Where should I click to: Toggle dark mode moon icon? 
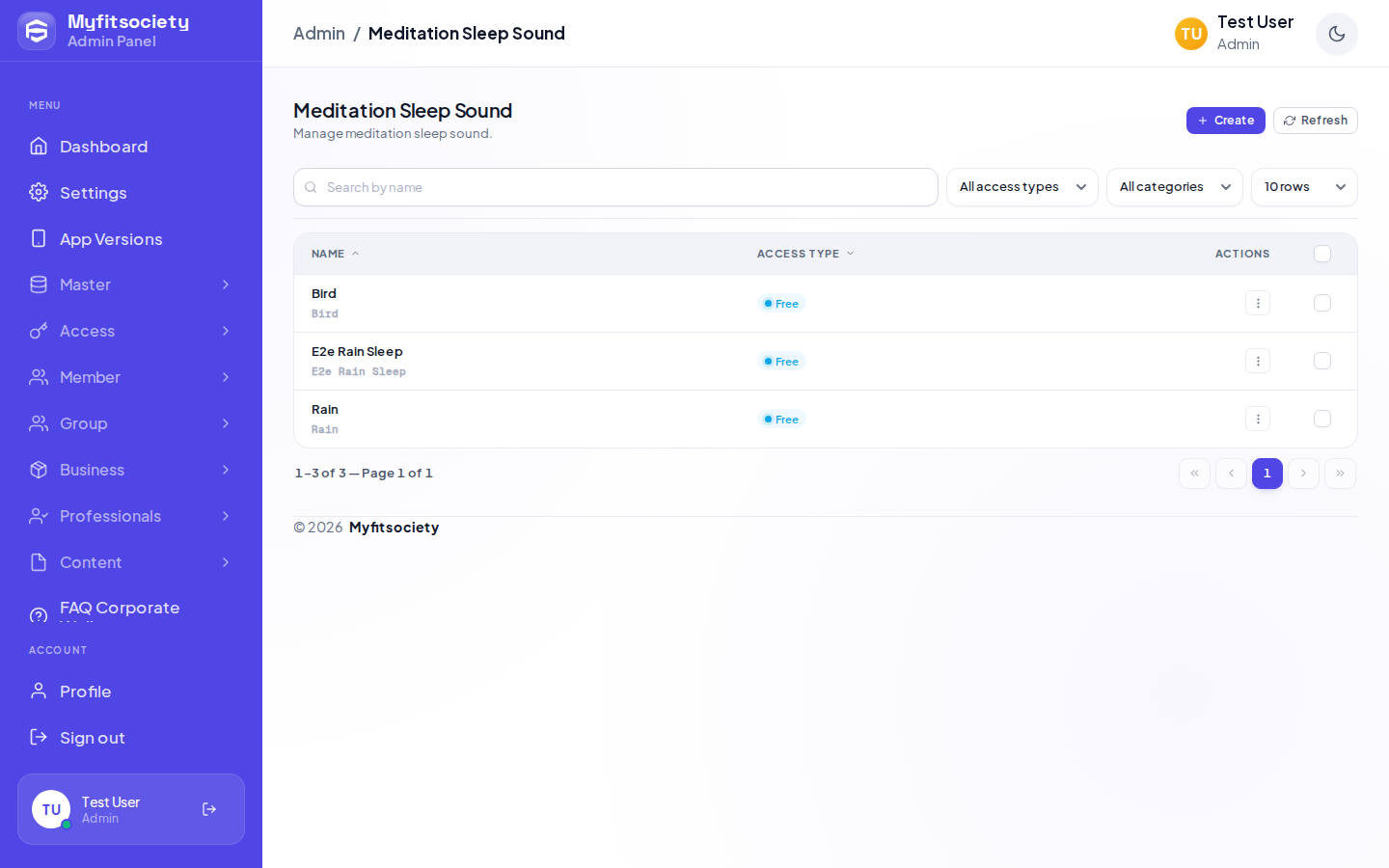pyautogui.click(x=1336, y=34)
